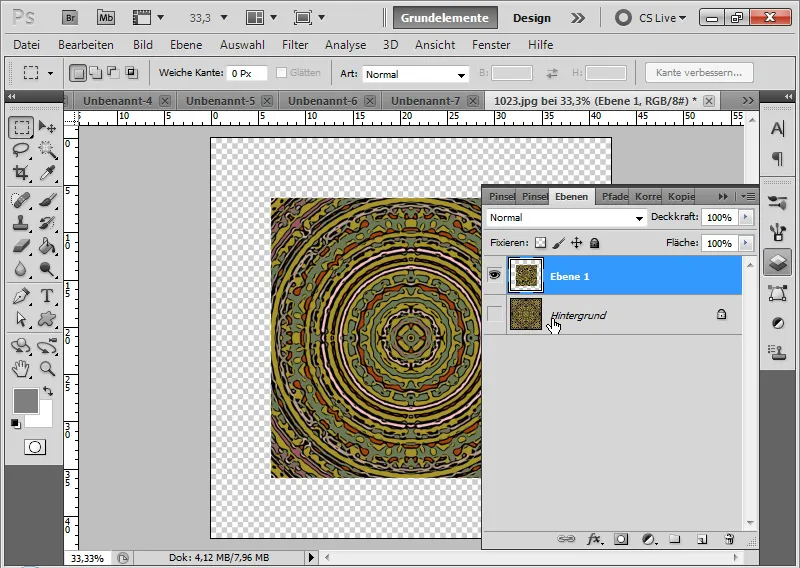The width and height of the screenshot is (800, 568).
Task: Click the foreground color swatch
Action: (26, 400)
